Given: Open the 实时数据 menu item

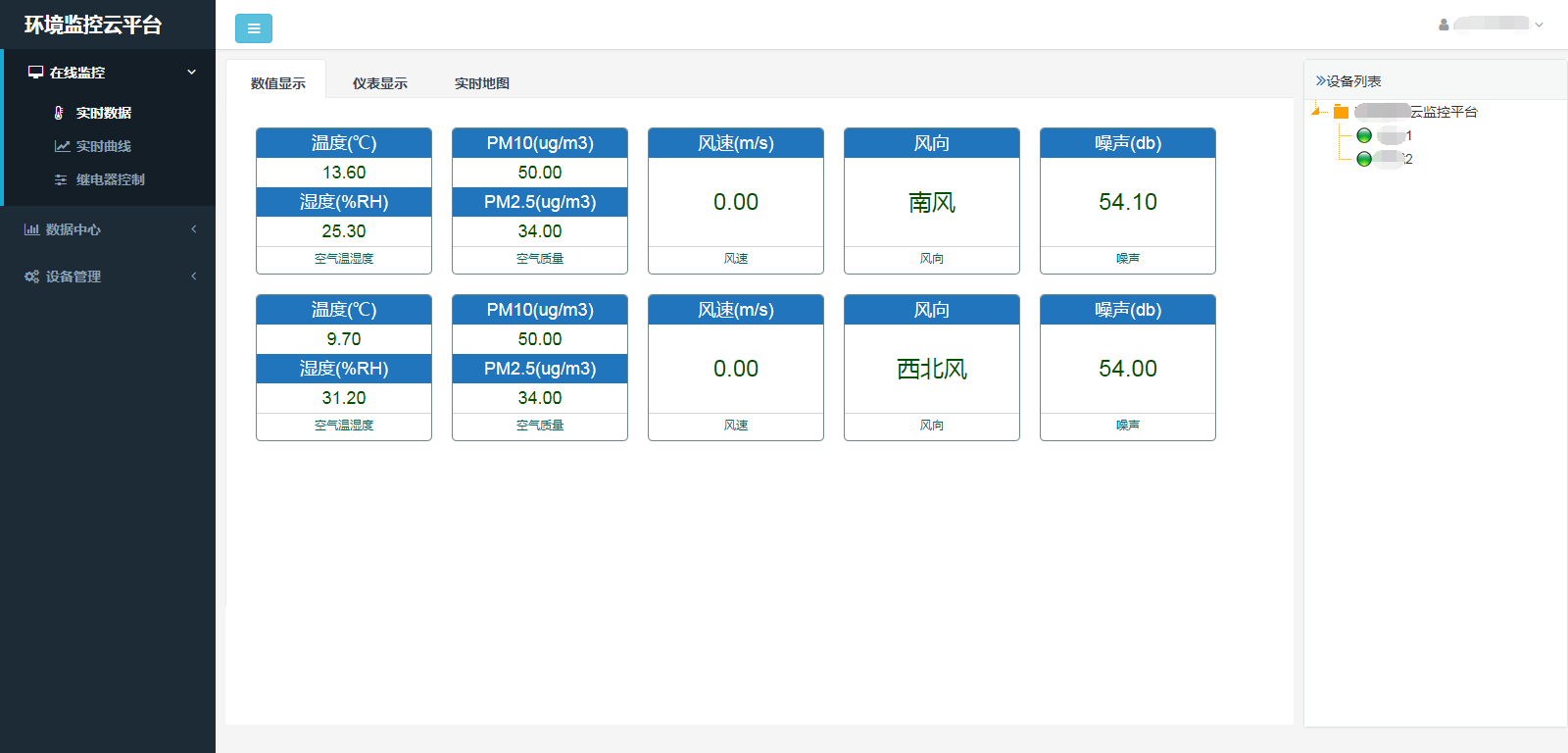Looking at the screenshot, I should (x=104, y=113).
